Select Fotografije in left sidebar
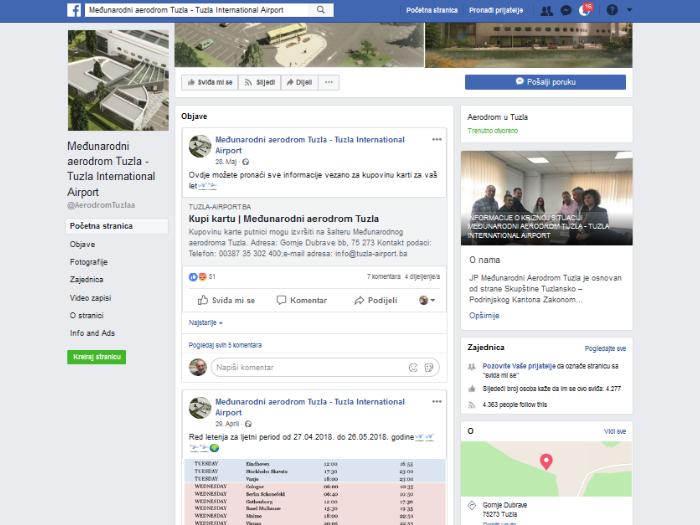Viewport: 700px width, 525px height. (88, 262)
